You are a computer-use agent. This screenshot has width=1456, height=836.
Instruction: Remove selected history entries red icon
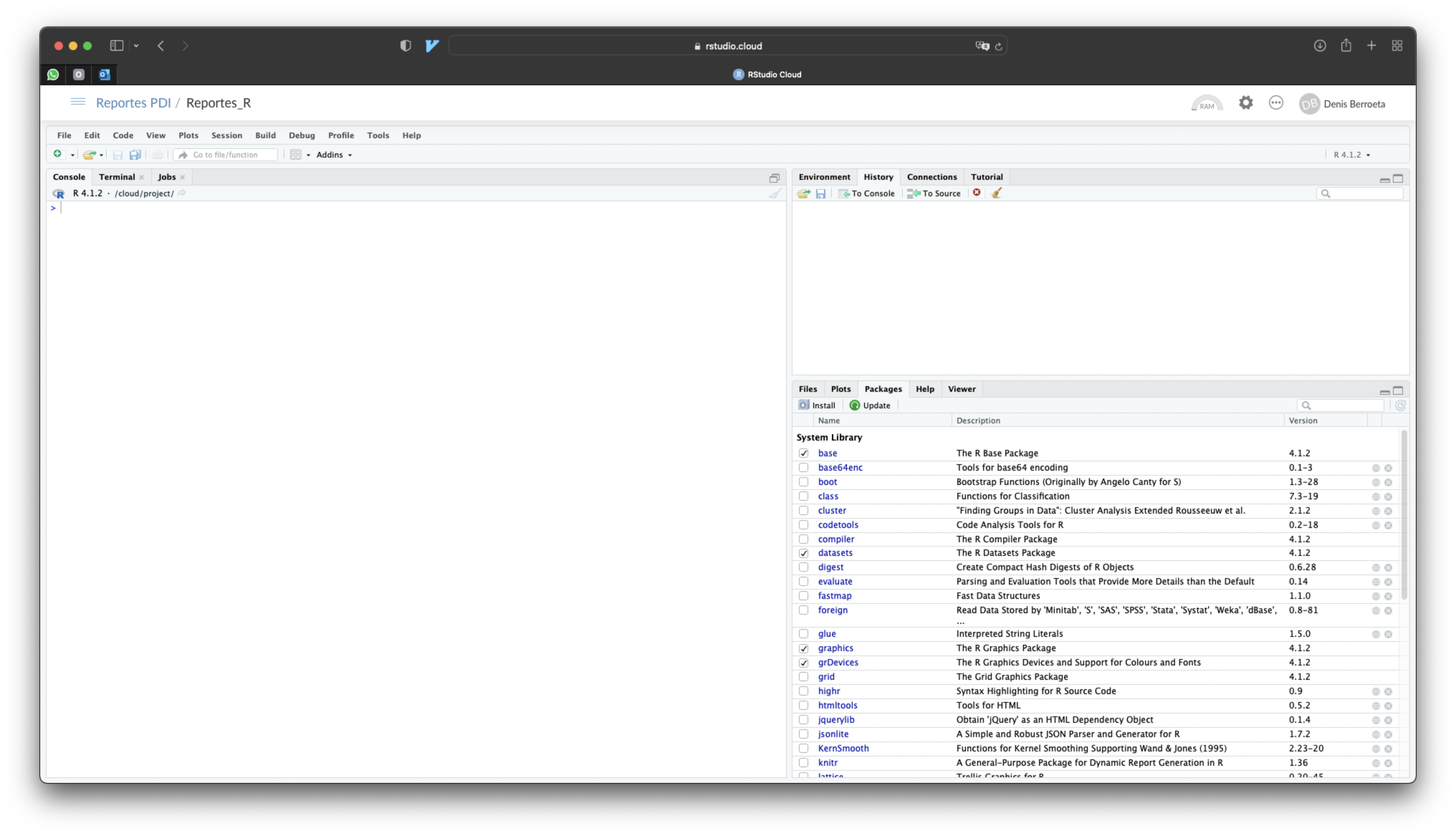click(x=977, y=192)
